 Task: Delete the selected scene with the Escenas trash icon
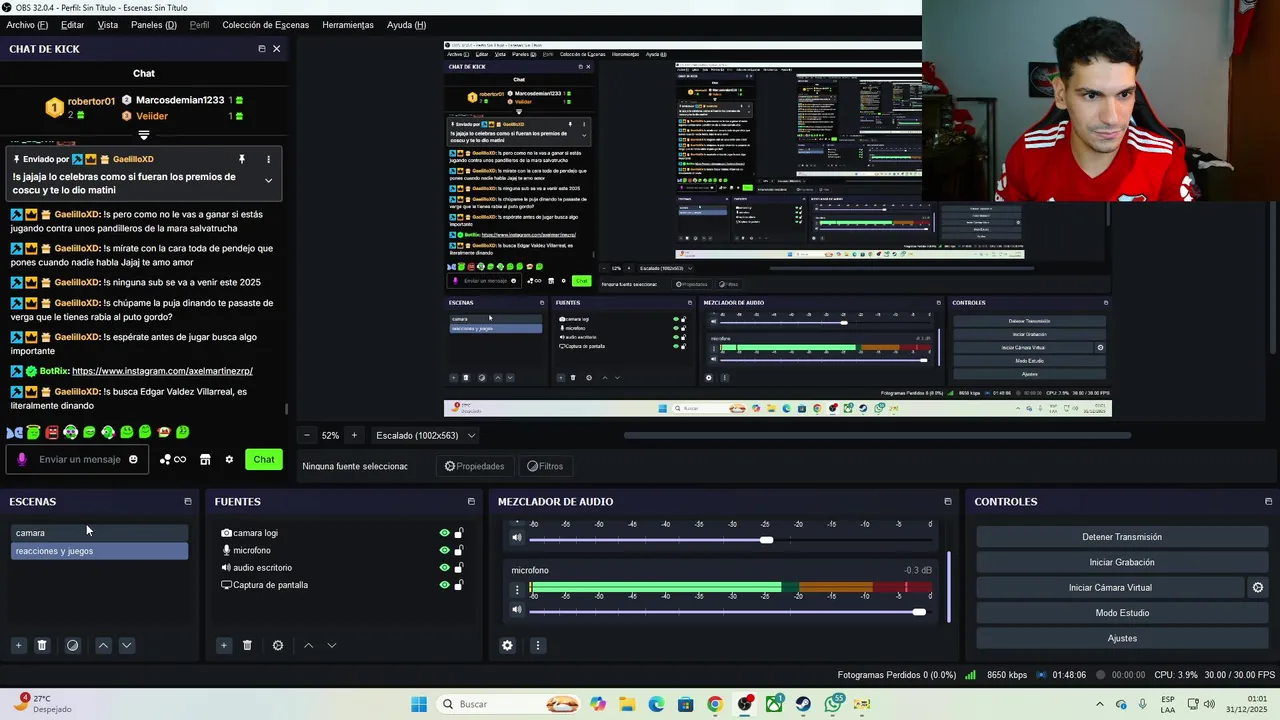[x=42, y=645]
